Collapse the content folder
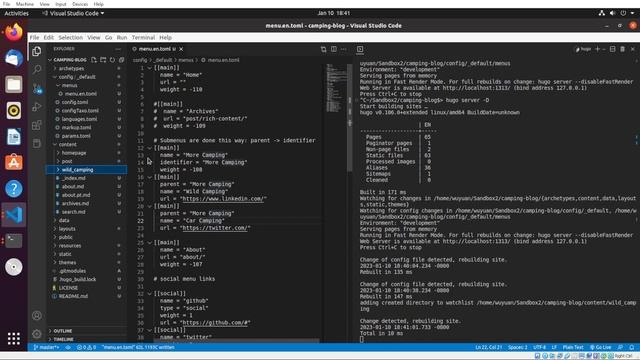Viewport: 640px width, 360px height. click(x=55, y=144)
